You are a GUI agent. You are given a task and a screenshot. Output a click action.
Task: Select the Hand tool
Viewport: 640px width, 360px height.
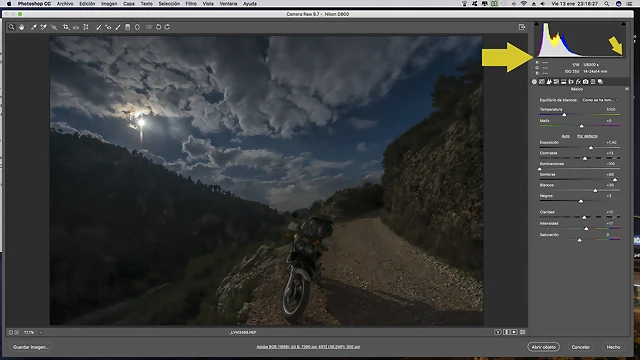click(x=22, y=27)
